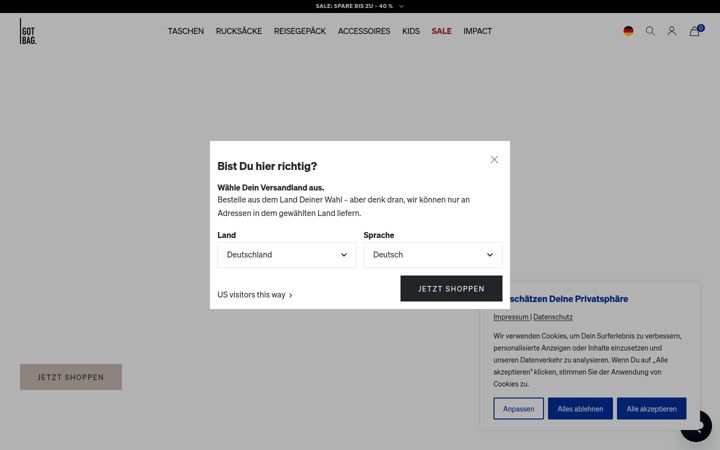This screenshot has width=720, height=450.
Task: Open the user account icon
Action: pyautogui.click(x=671, y=31)
